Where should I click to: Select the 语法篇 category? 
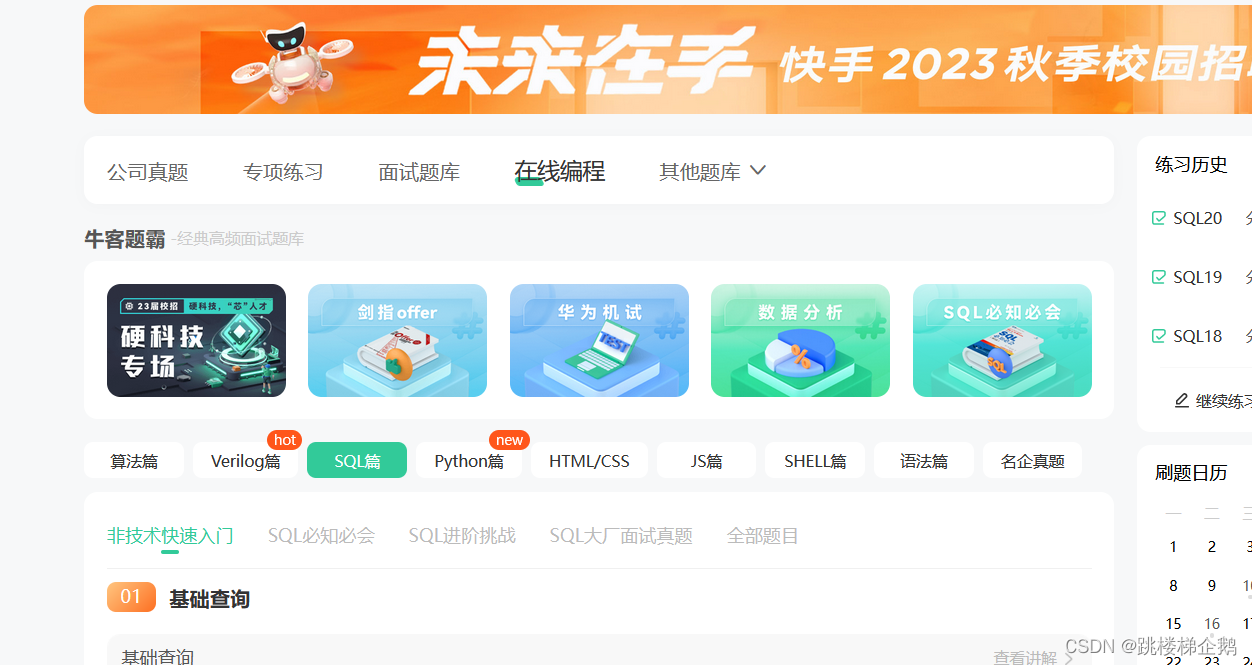(924, 461)
